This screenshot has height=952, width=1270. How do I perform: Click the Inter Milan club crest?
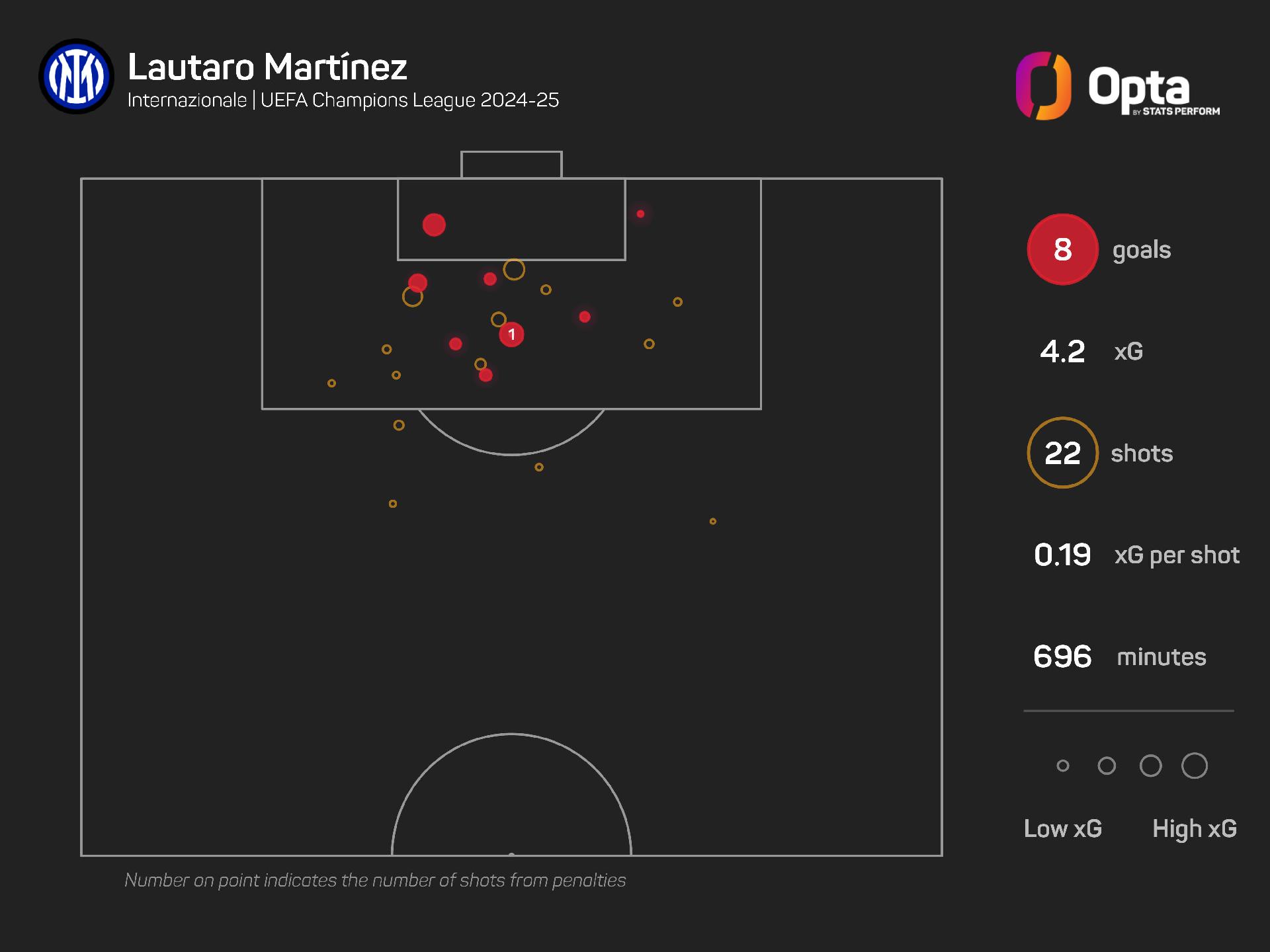(x=76, y=76)
